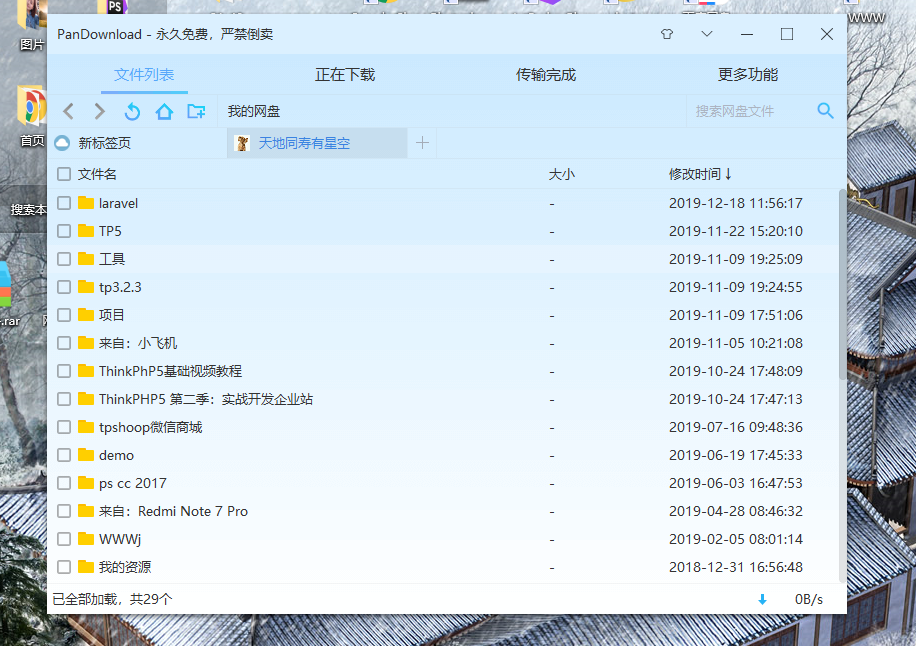
Task: Open the WWWj folder icon
Action: (x=86, y=539)
